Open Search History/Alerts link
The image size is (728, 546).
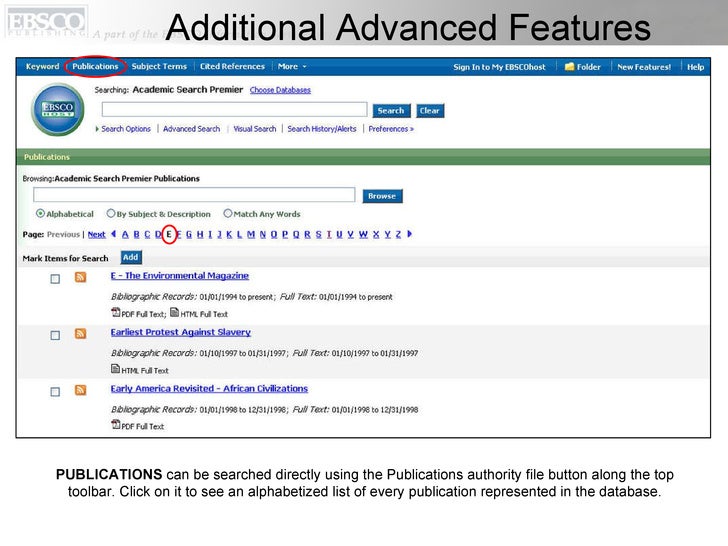(322, 129)
